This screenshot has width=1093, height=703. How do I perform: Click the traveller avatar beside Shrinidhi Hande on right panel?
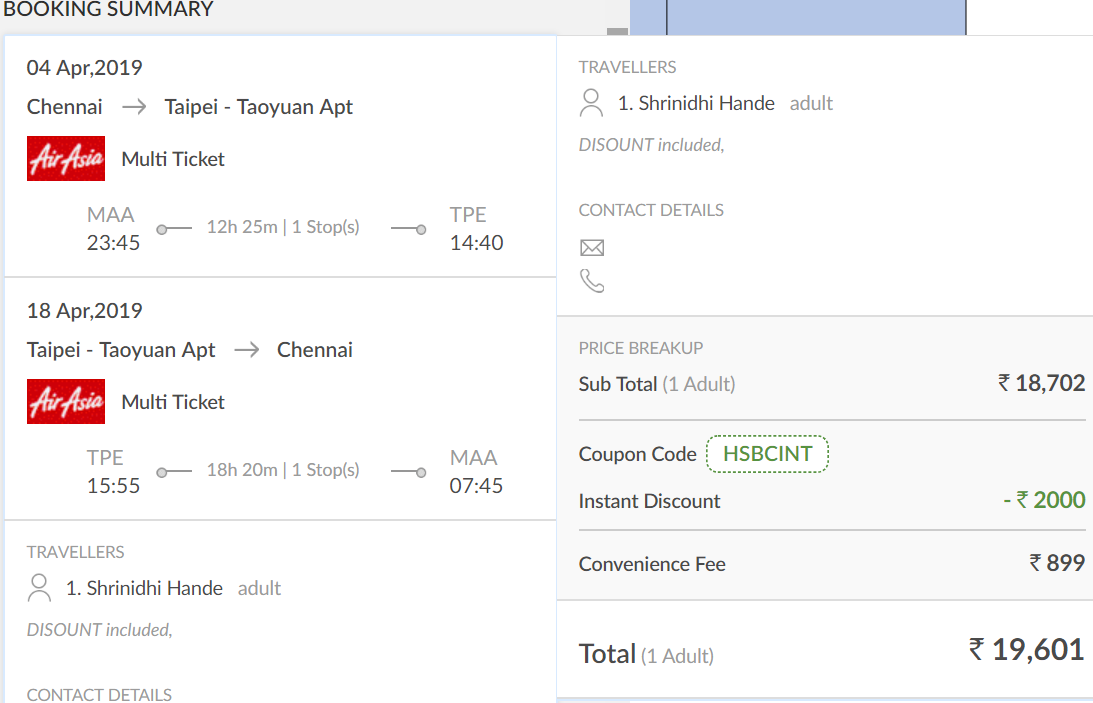pos(591,100)
